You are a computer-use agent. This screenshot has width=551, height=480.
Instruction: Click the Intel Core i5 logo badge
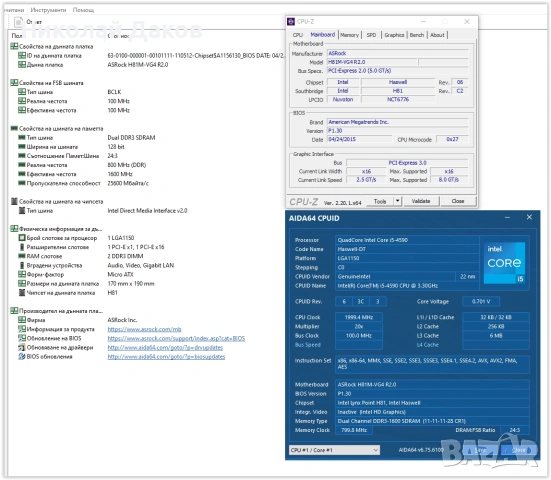point(504,263)
